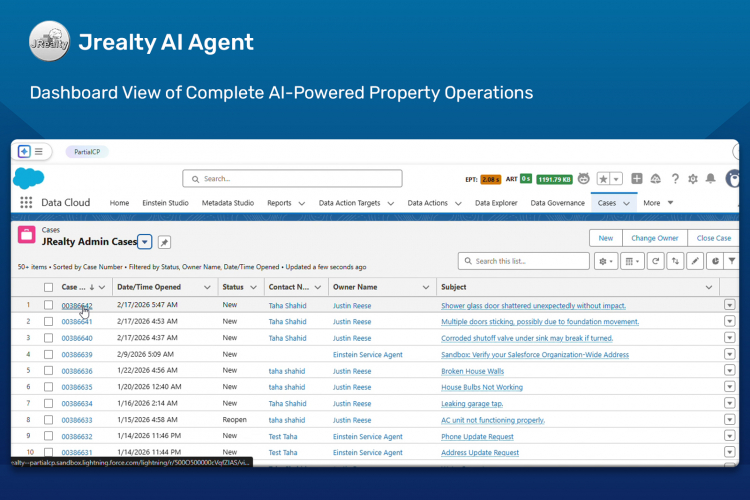Image resolution: width=750 pixels, height=500 pixels.
Task: Refresh the cases list
Action: pyautogui.click(x=655, y=261)
